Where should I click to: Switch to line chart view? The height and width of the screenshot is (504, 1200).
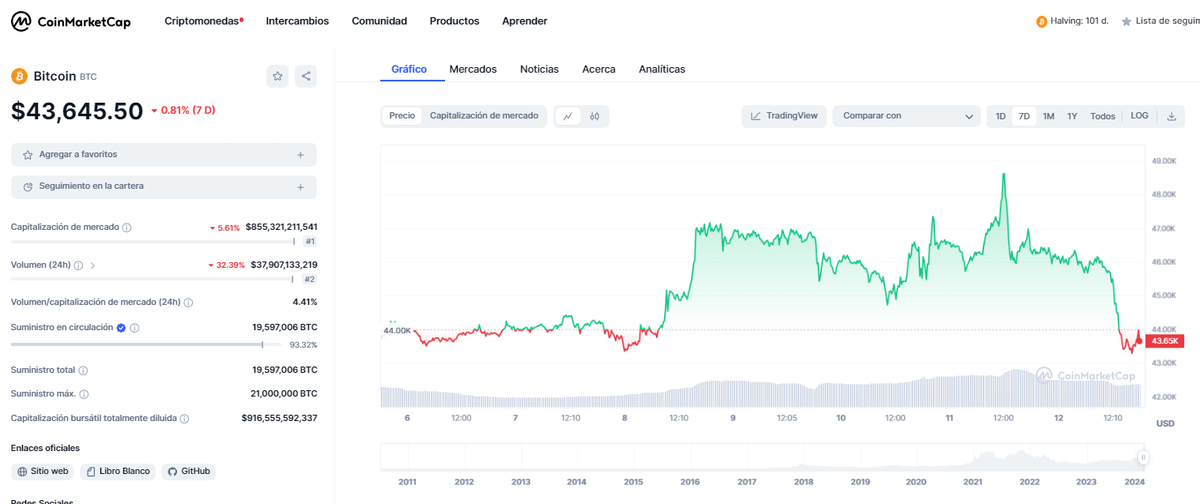click(x=568, y=116)
